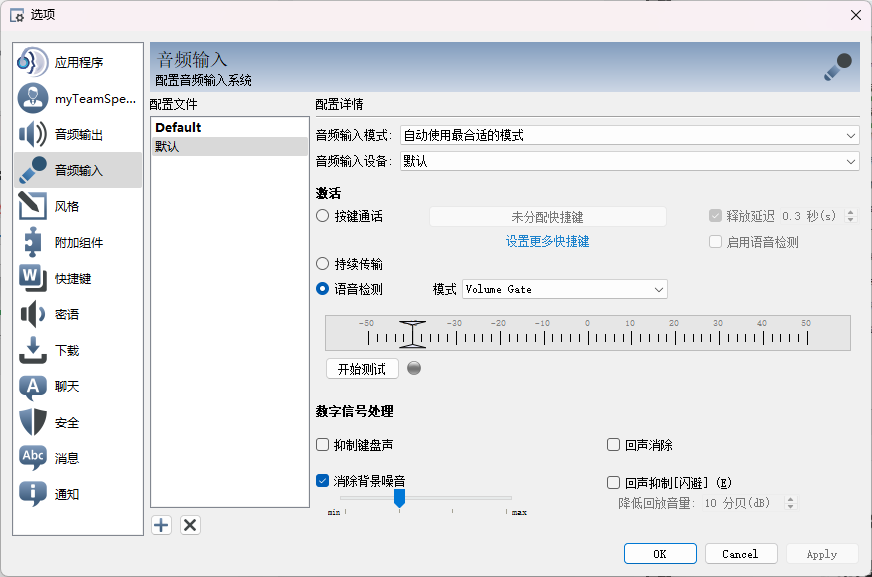Uncheck 消除背景噪音 option
The height and width of the screenshot is (577, 872).
(x=323, y=481)
